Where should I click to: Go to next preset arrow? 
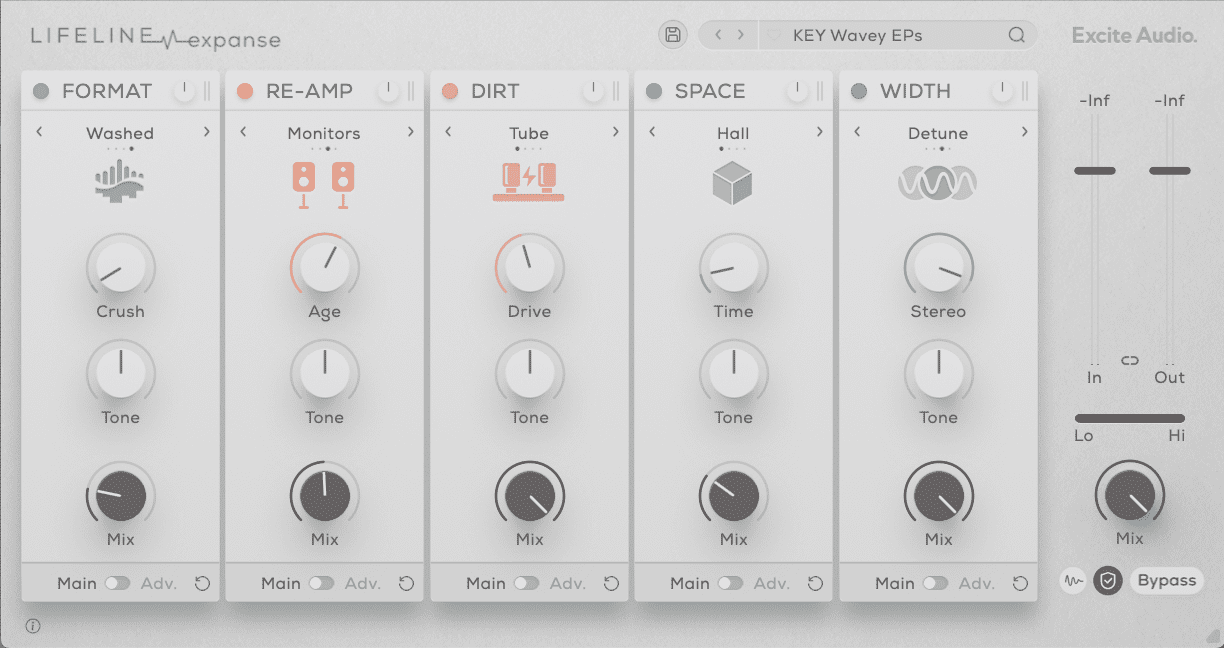741,35
